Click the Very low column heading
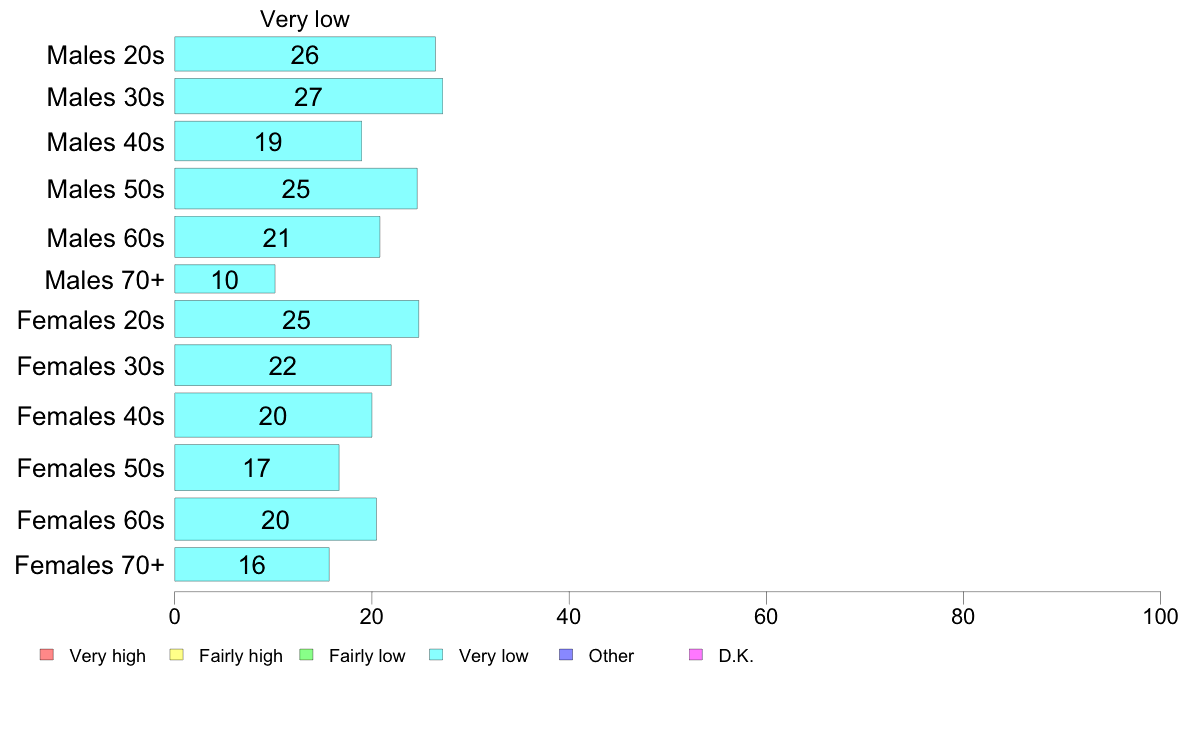Screen dimensions: 1188x736 305,19
